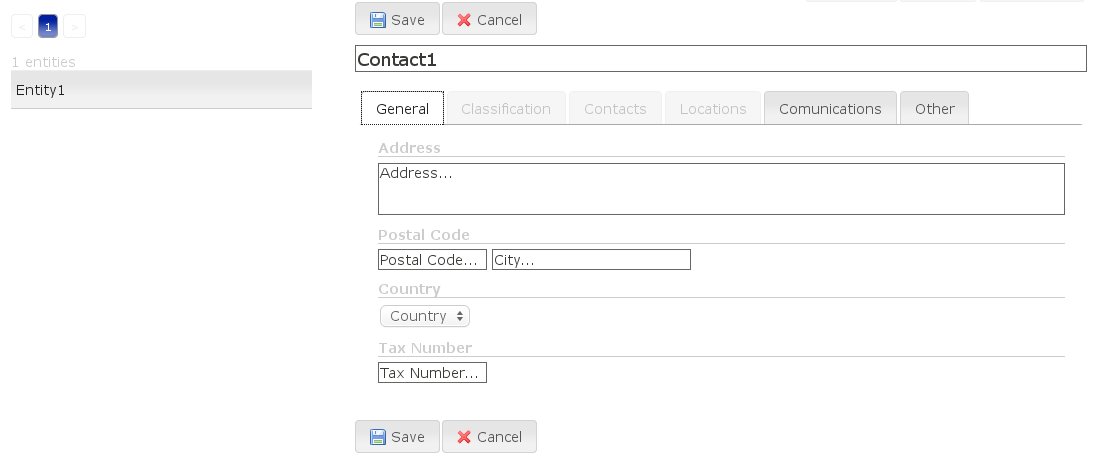Screen dimensions: 1094x462
Task: Click the City input field
Action: (x=592, y=260)
